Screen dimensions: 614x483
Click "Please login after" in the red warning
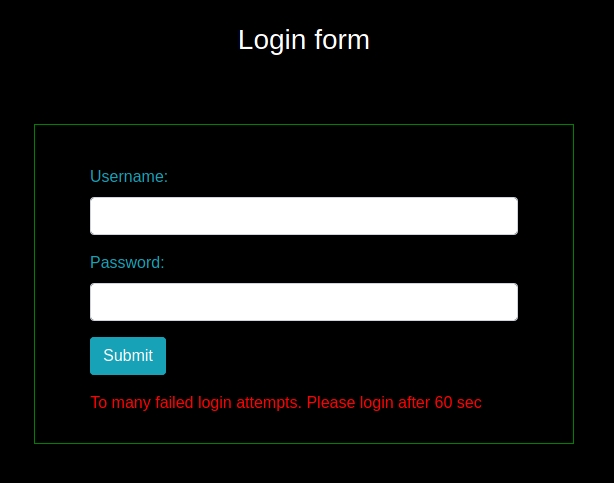[x=368, y=403]
